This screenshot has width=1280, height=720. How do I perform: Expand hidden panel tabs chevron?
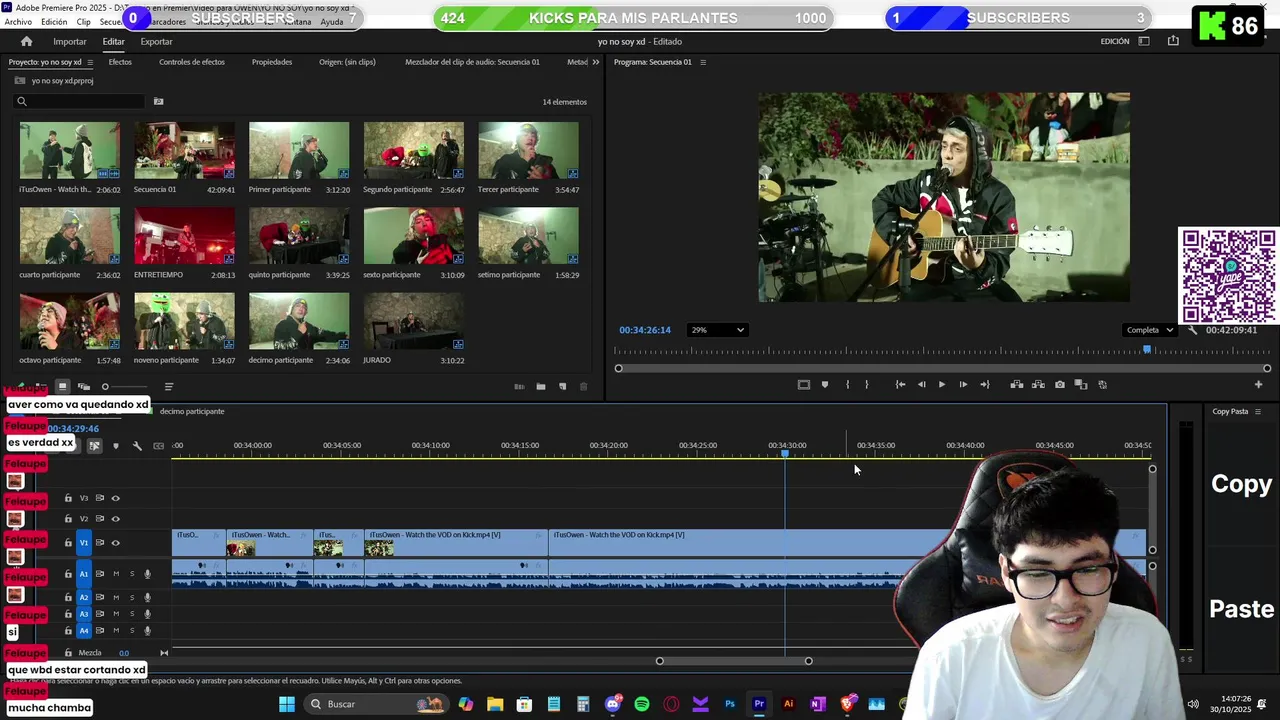(596, 62)
